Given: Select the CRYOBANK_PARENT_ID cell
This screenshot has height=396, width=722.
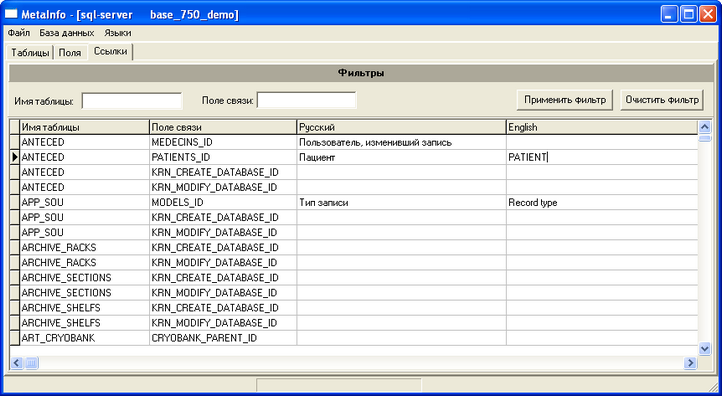Looking at the screenshot, I should [223, 338].
